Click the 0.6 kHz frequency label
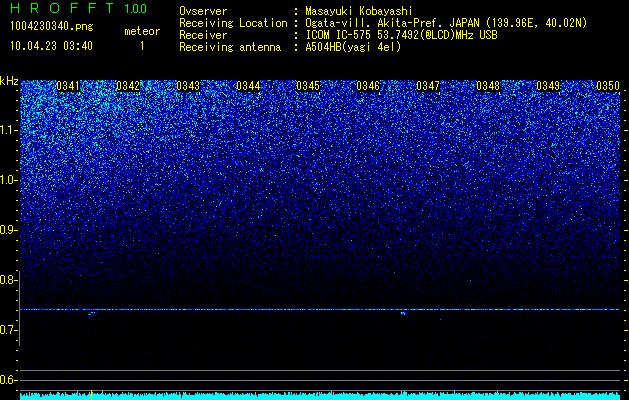This screenshot has width=629, height=400. click(x=9, y=380)
